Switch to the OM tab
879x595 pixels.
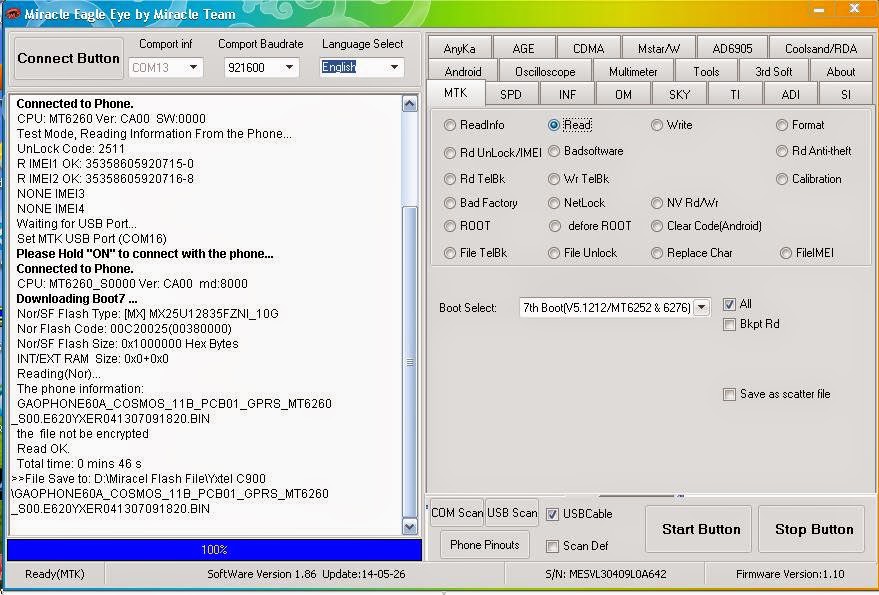point(623,94)
